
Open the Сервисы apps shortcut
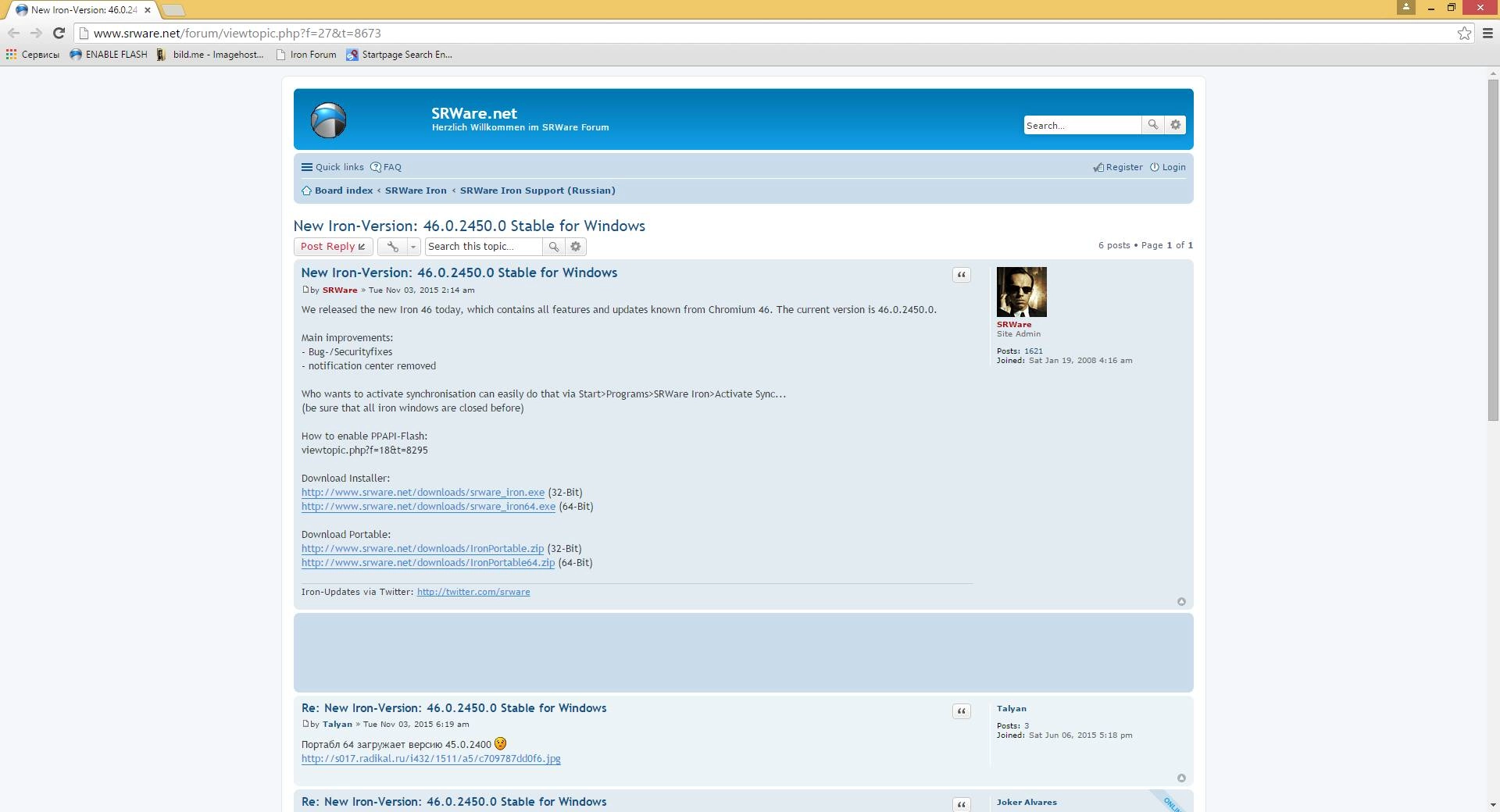(33, 55)
